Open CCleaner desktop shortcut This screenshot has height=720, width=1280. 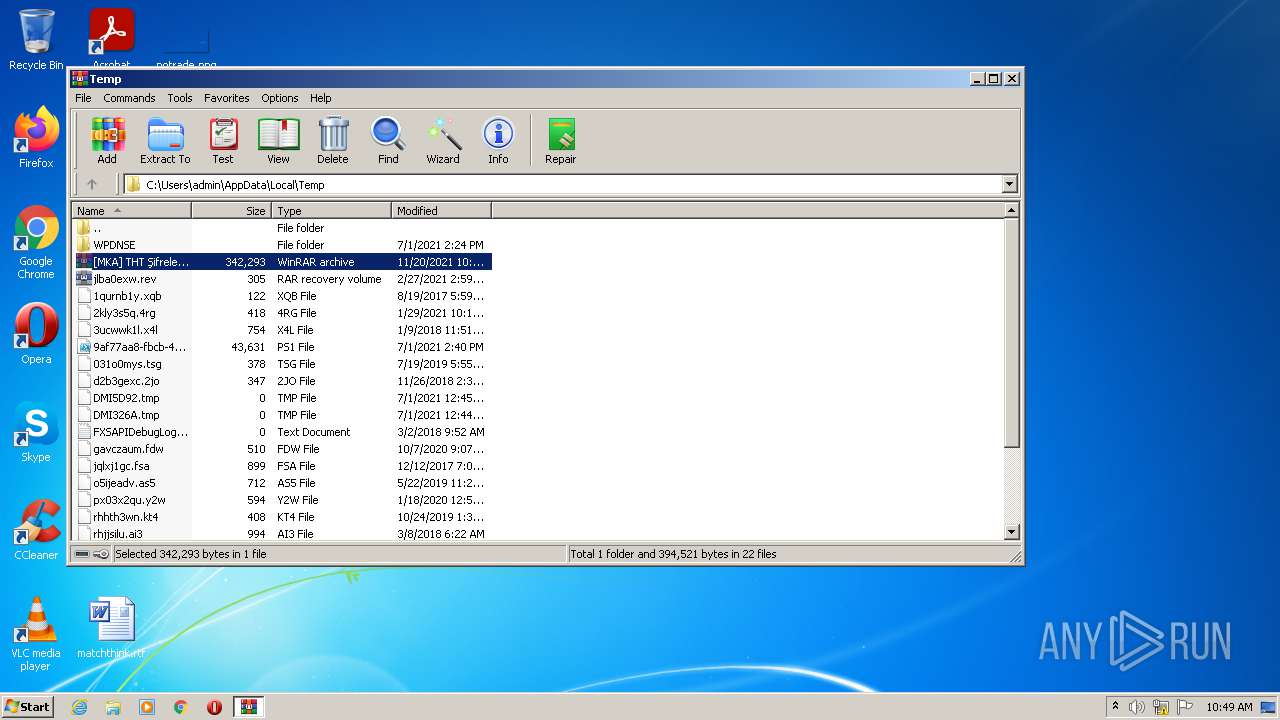(x=36, y=530)
